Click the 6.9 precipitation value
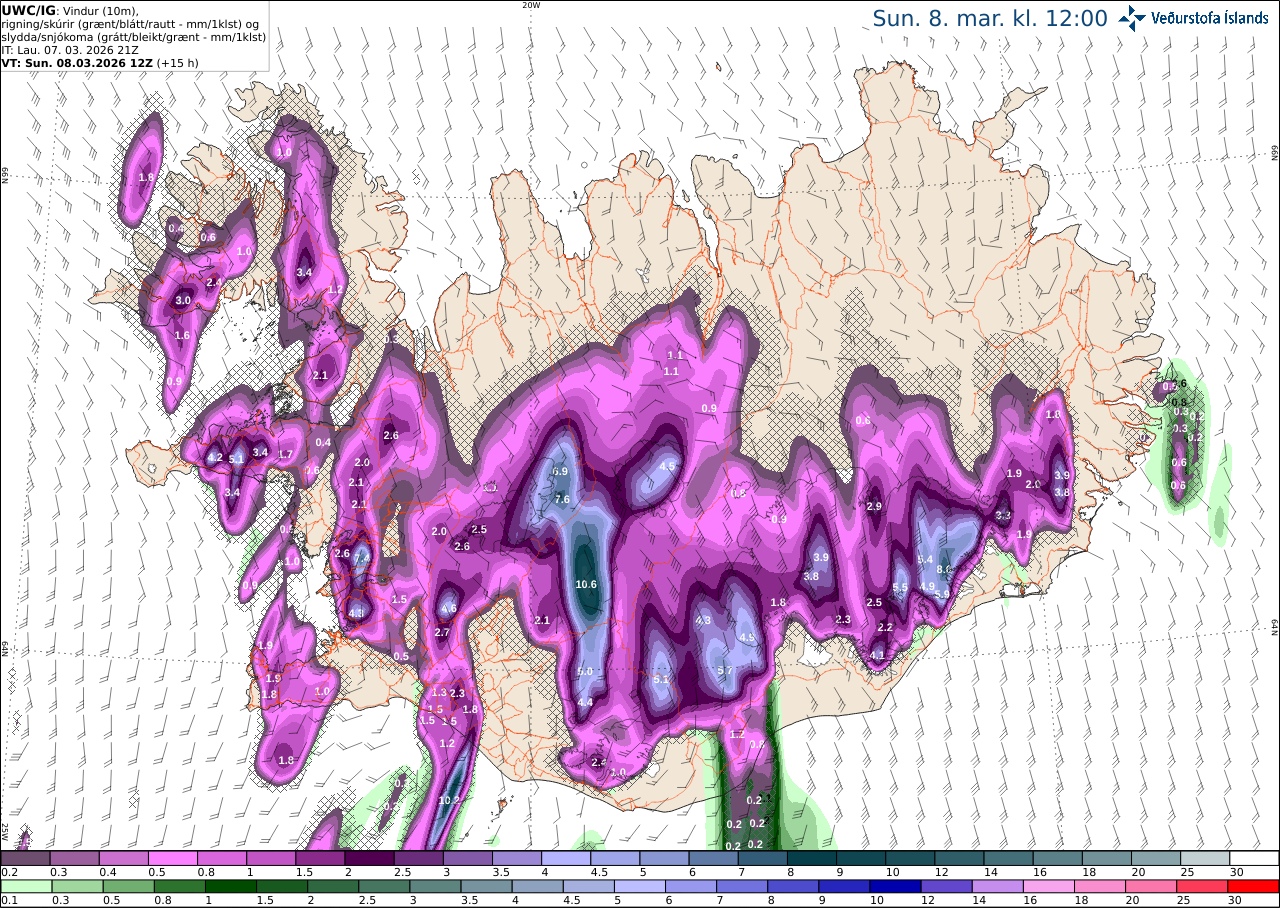The width and height of the screenshot is (1280, 908). pyautogui.click(x=560, y=471)
